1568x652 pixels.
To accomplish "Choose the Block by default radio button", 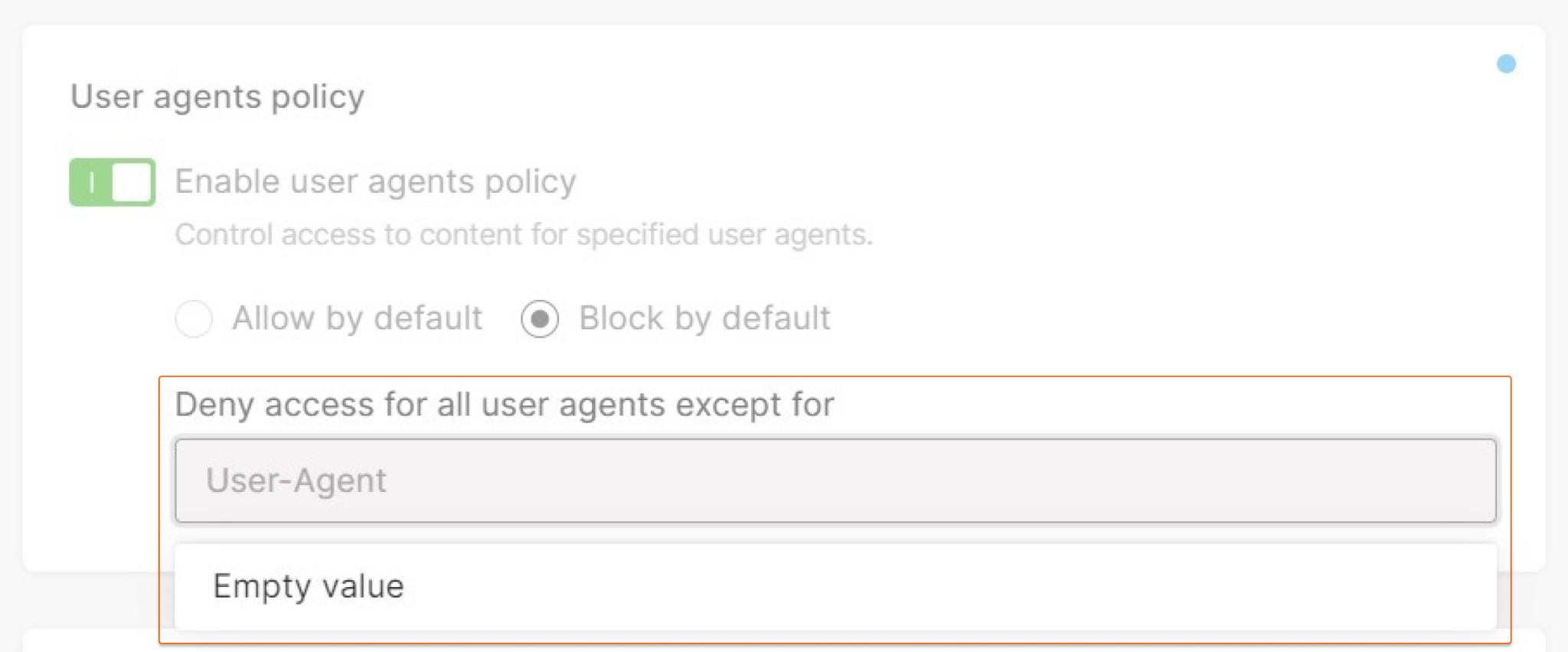I will (540, 318).
